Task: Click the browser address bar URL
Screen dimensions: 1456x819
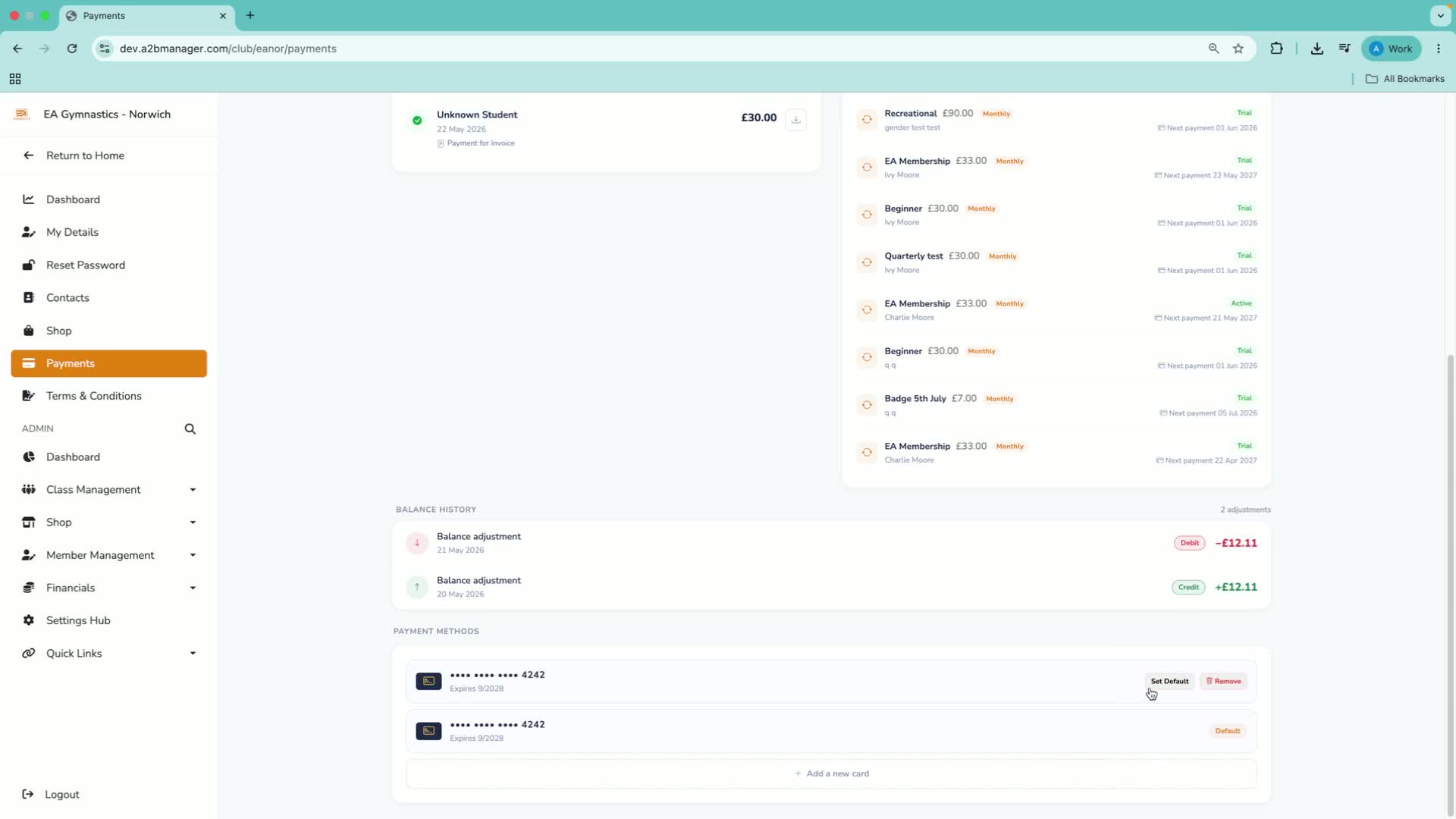Action: (x=228, y=49)
